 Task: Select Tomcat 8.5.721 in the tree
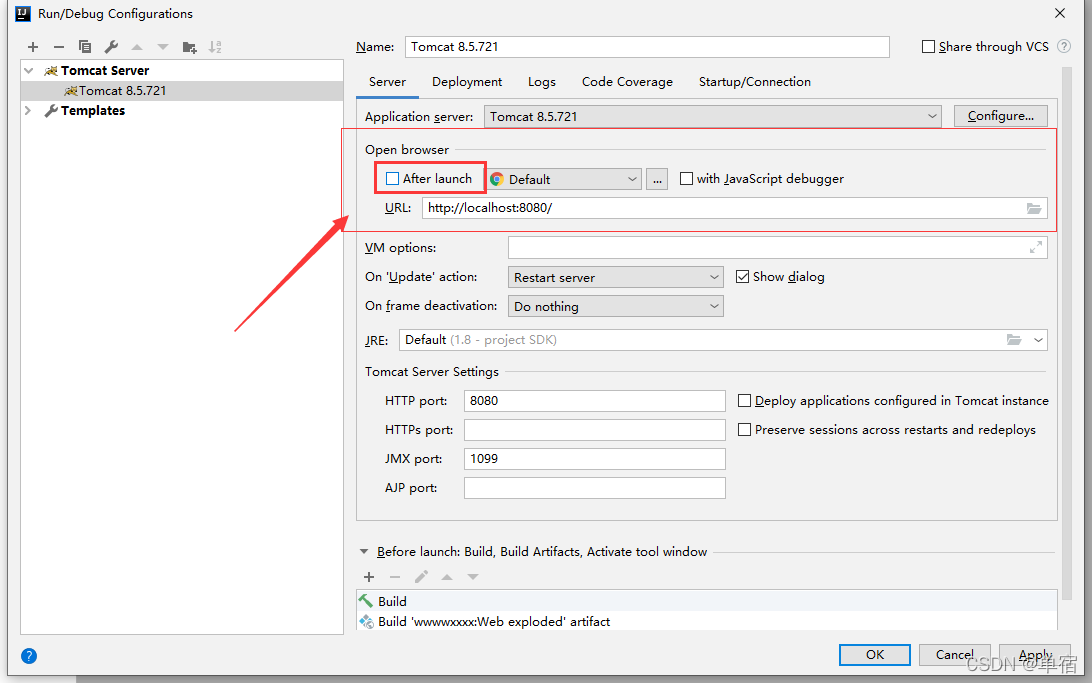click(182, 91)
